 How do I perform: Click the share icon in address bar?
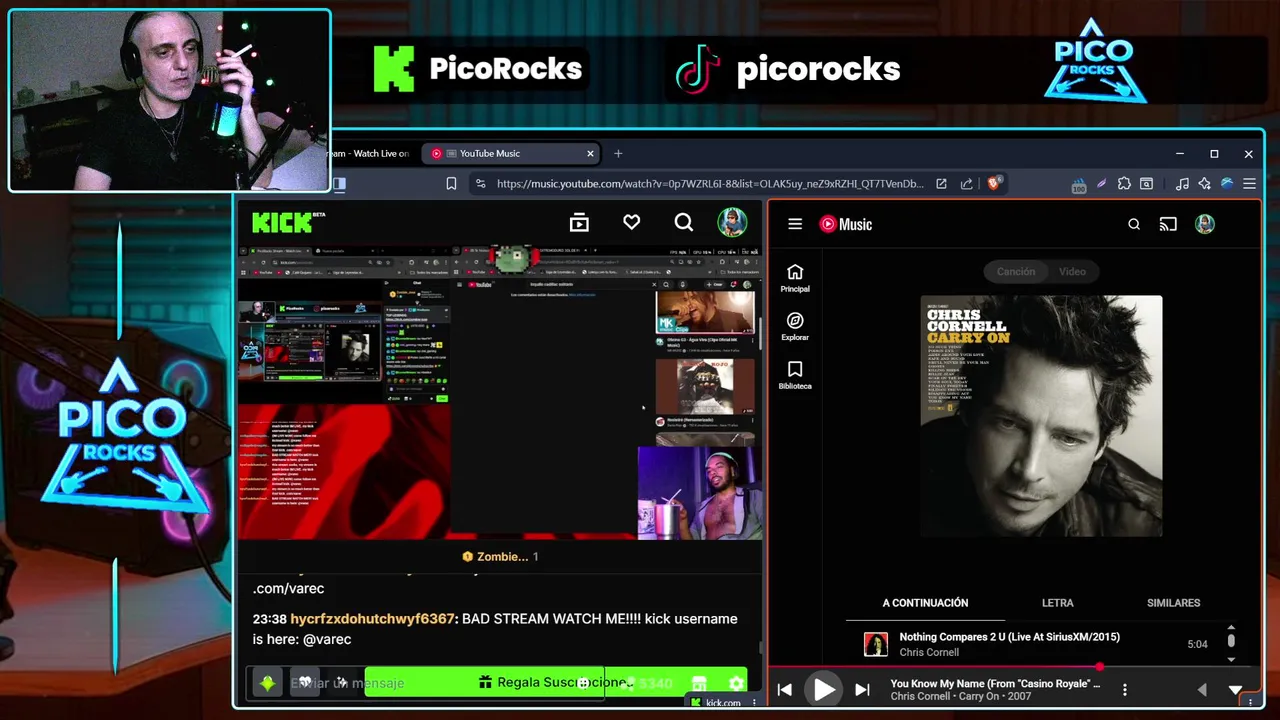[966, 184]
